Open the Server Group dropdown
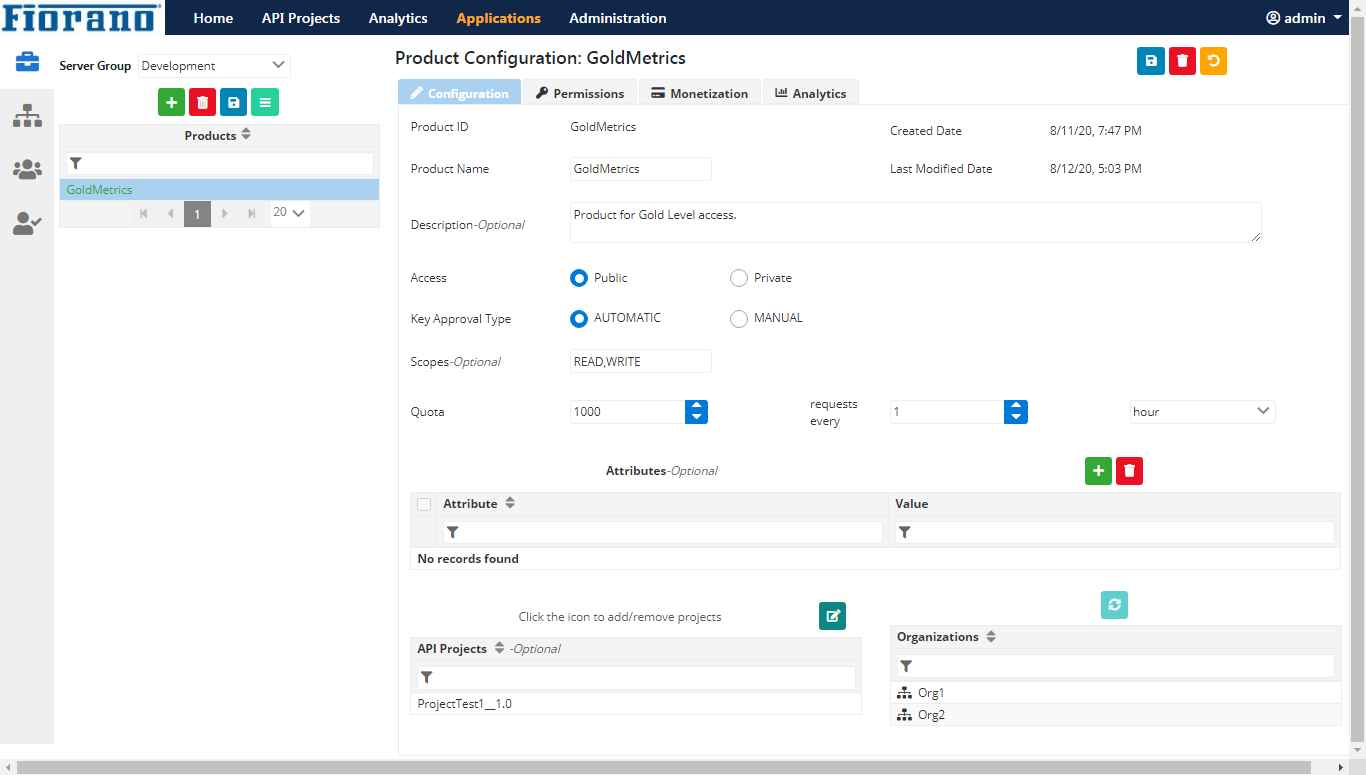This screenshot has height=775, width=1366. [214, 66]
